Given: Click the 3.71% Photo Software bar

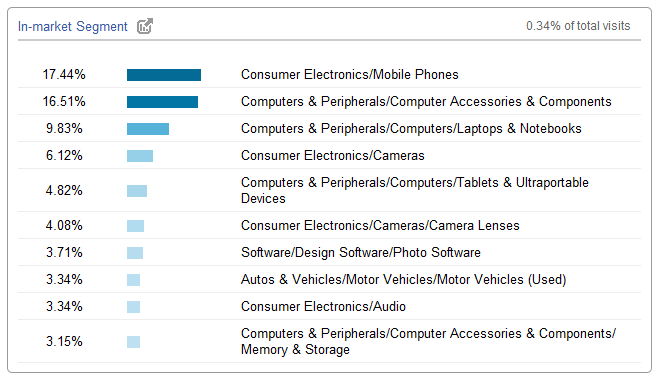Looking at the screenshot, I should (135, 253).
